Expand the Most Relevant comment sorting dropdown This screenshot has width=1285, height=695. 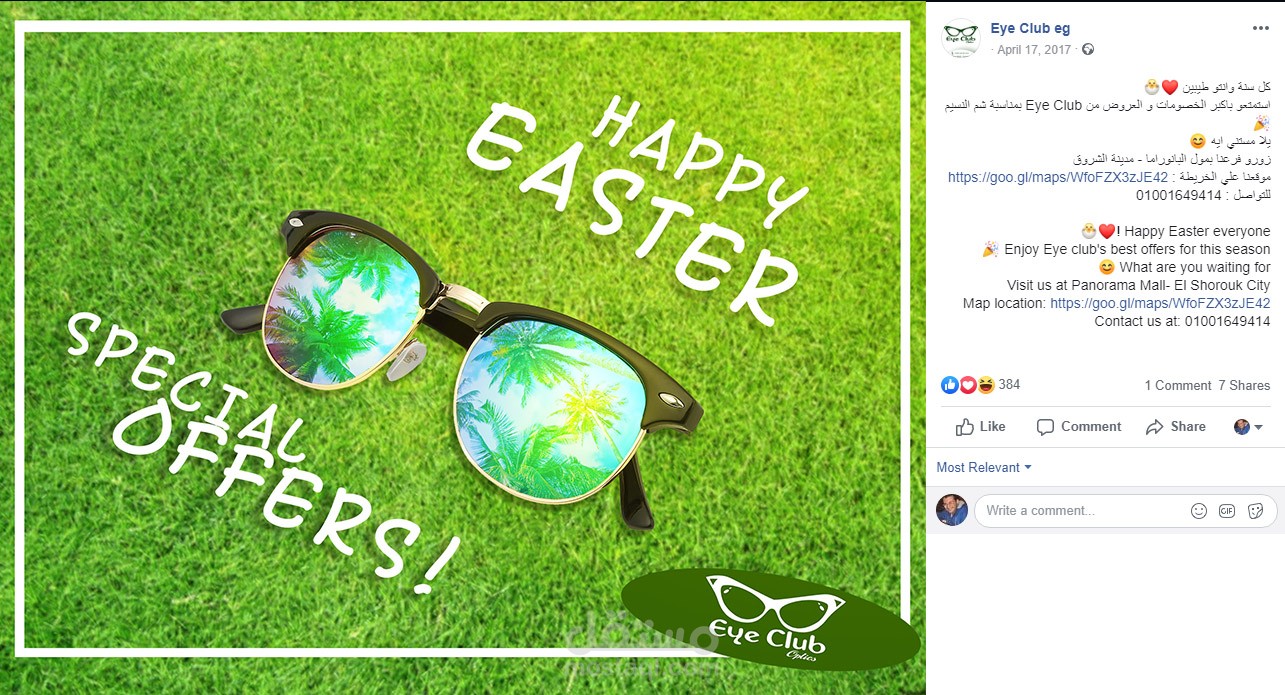coord(984,467)
